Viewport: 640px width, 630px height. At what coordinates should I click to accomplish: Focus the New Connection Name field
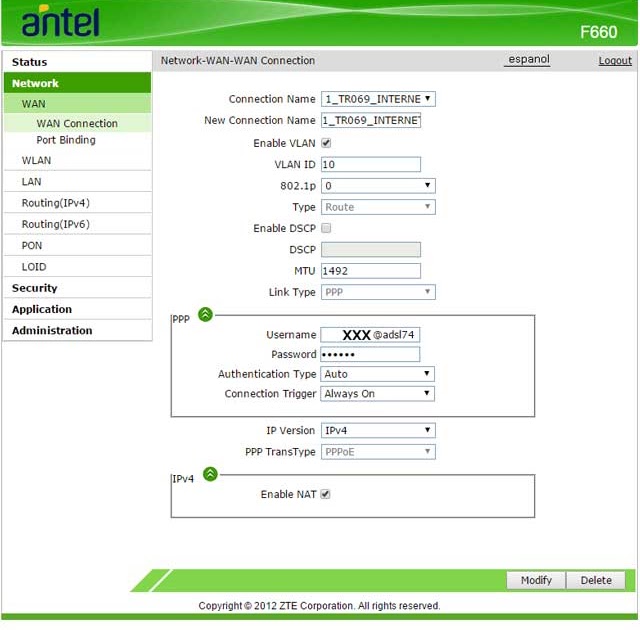pyautogui.click(x=371, y=120)
